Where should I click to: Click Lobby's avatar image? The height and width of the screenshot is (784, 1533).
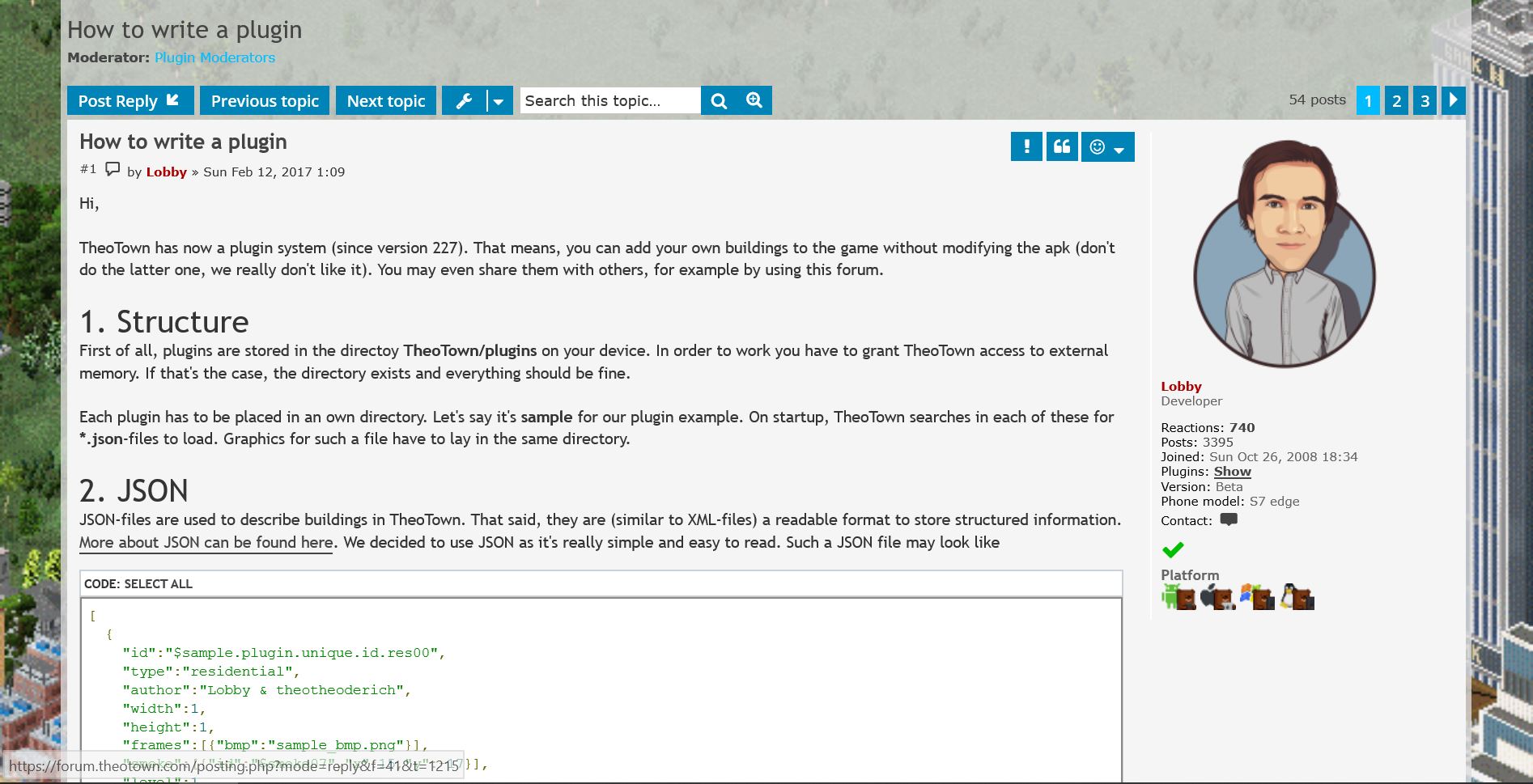[1285, 253]
